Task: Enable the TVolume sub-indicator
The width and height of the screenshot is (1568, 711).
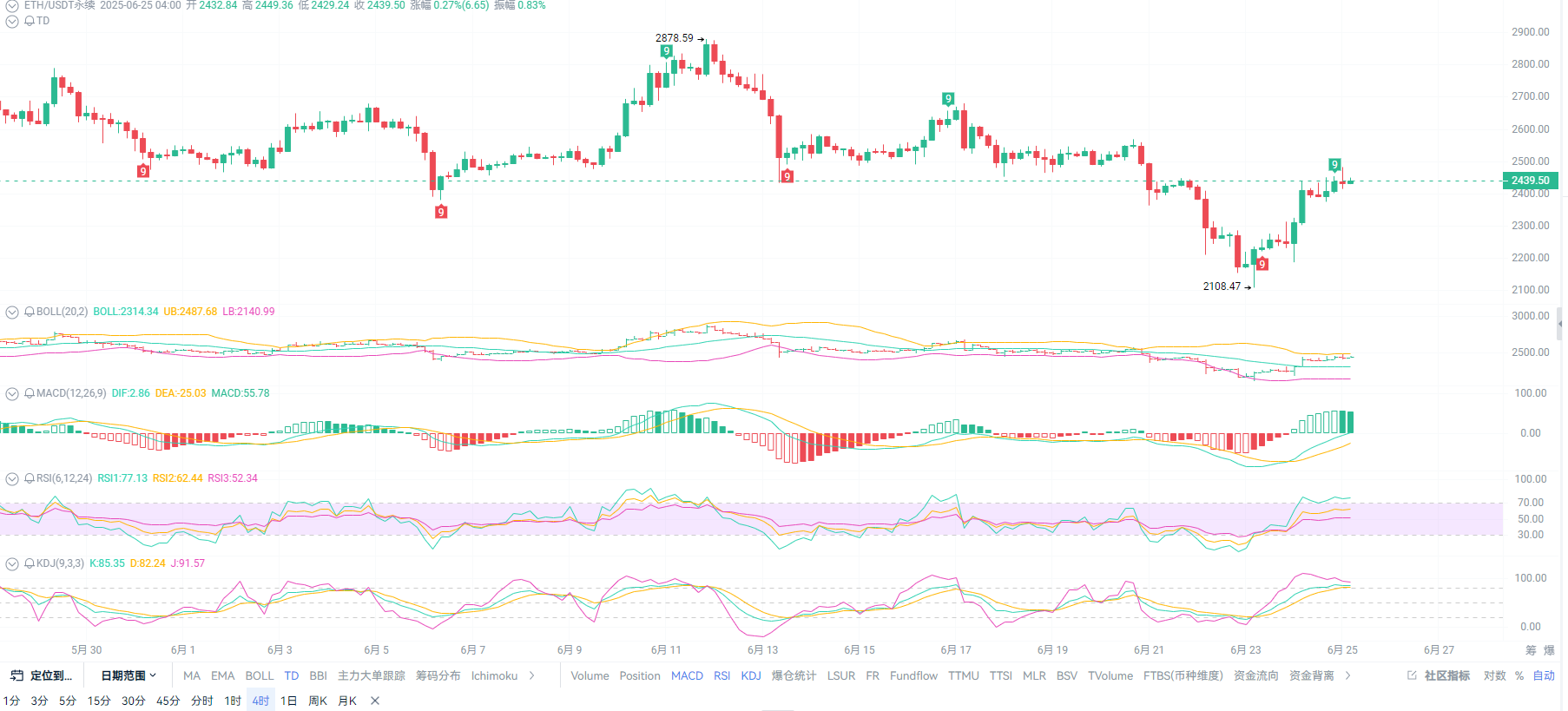Action: tap(1110, 675)
